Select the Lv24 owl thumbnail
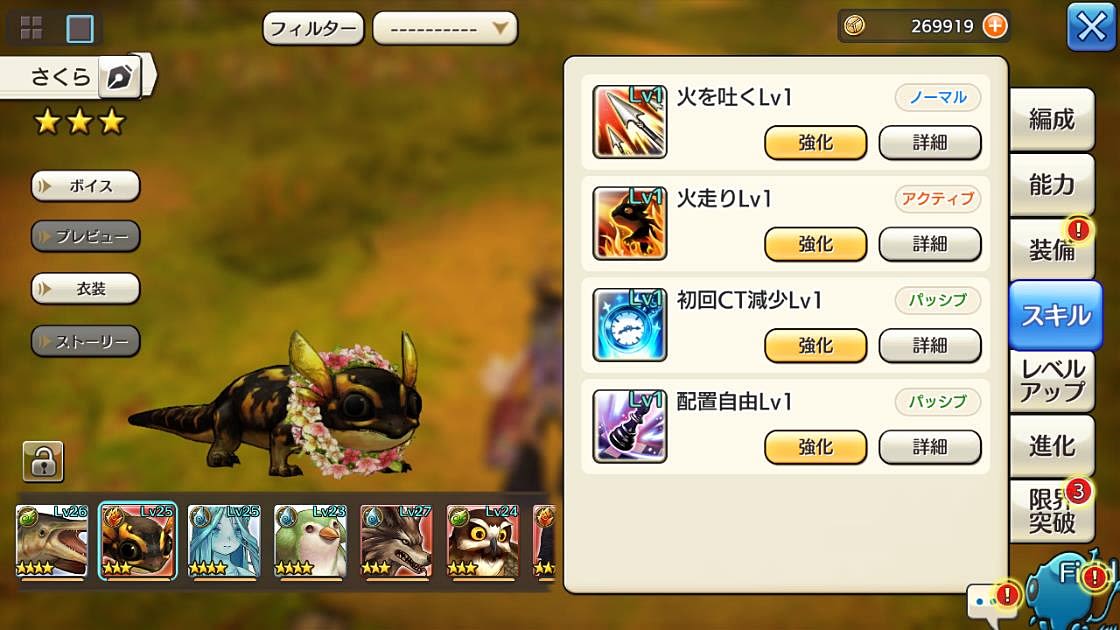This screenshot has height=630, width=1120. click(482, 541)
